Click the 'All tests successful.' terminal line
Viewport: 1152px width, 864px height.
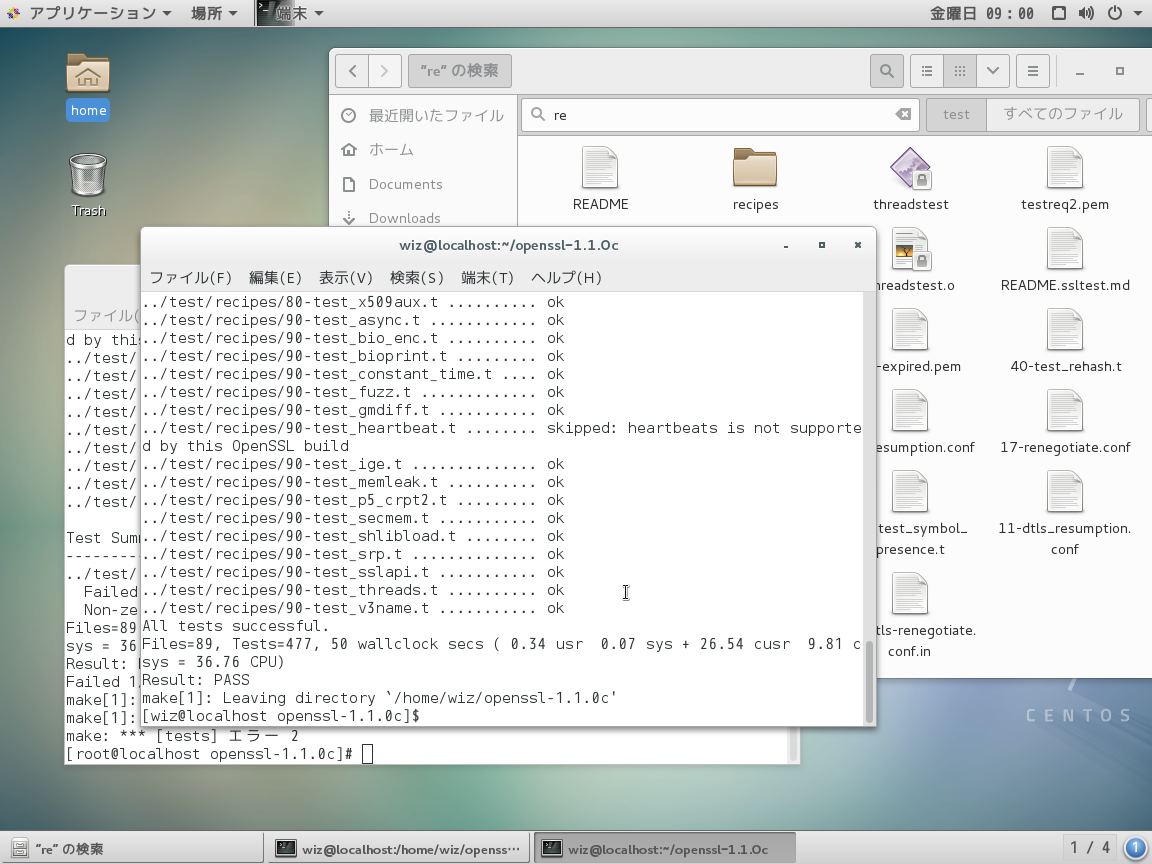tap(236, 626)
